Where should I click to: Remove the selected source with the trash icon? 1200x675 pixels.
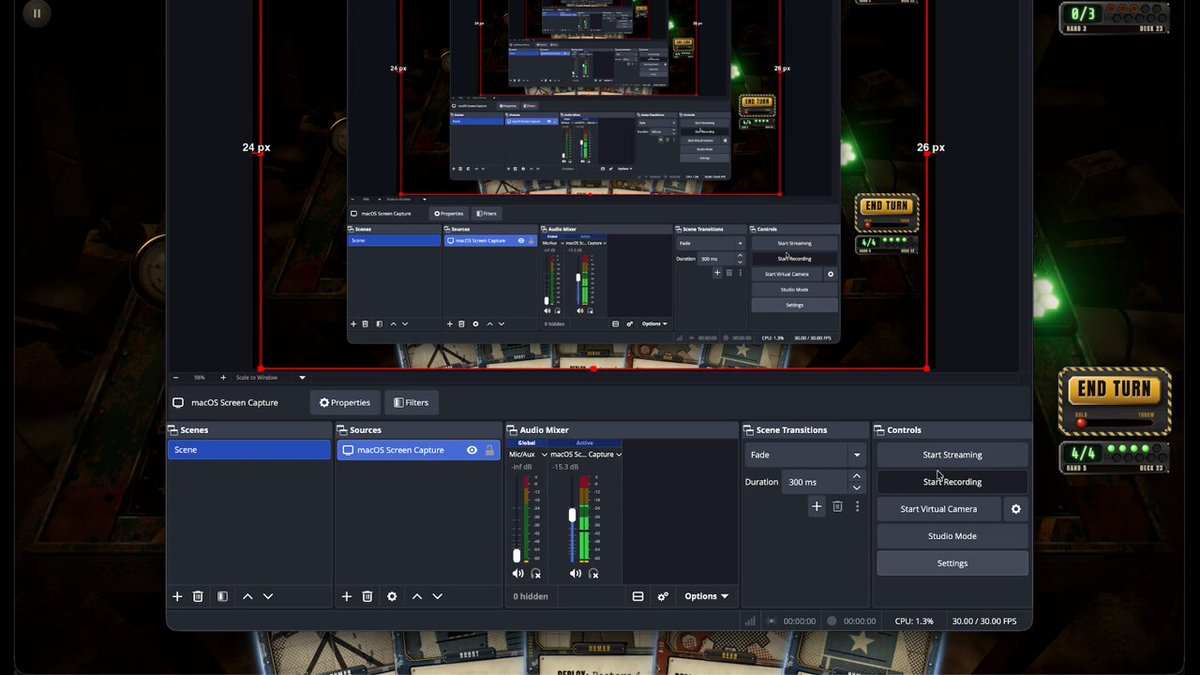click(367, 596)
